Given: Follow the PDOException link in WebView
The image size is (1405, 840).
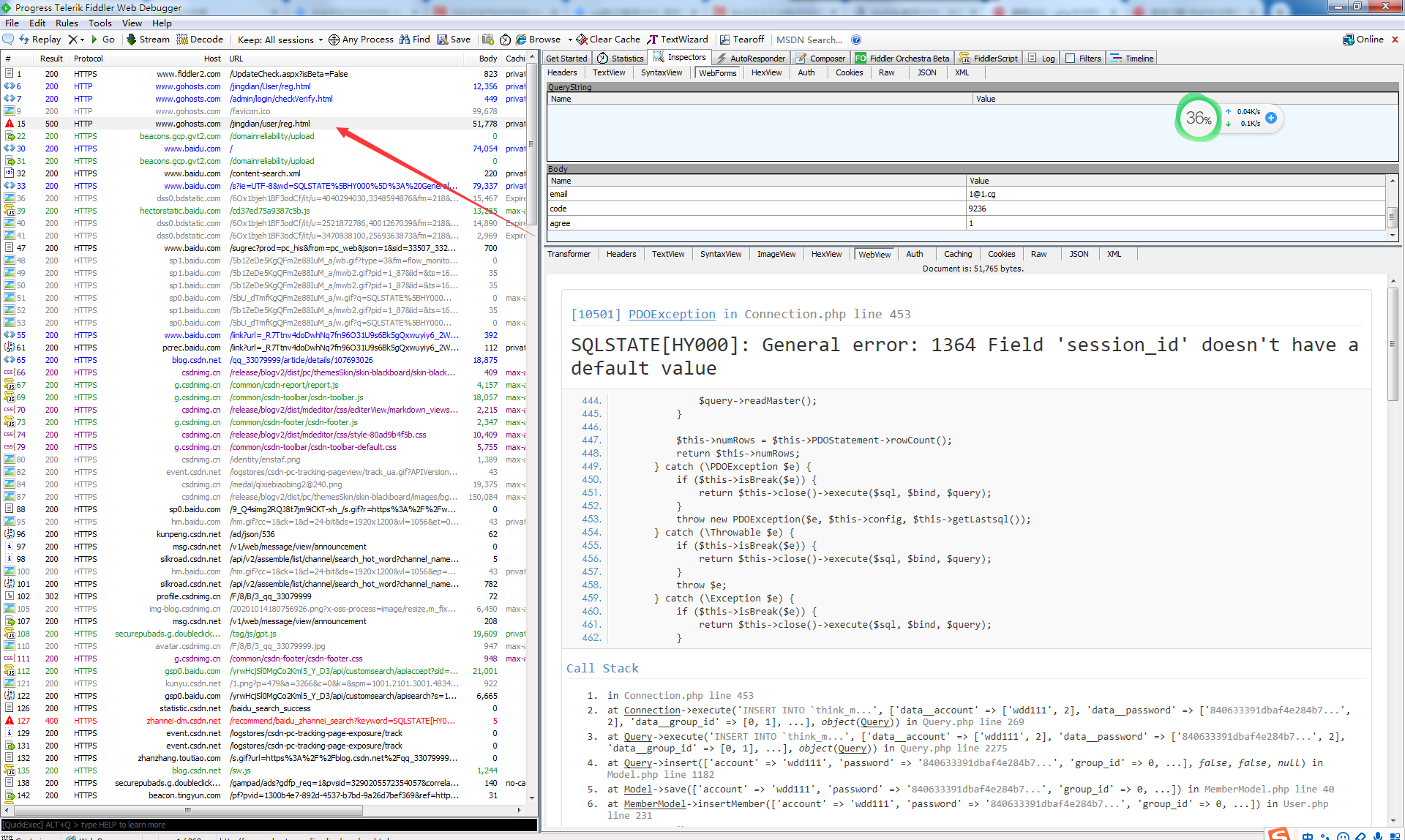Looking at the screenshot, I should [672, 314].
